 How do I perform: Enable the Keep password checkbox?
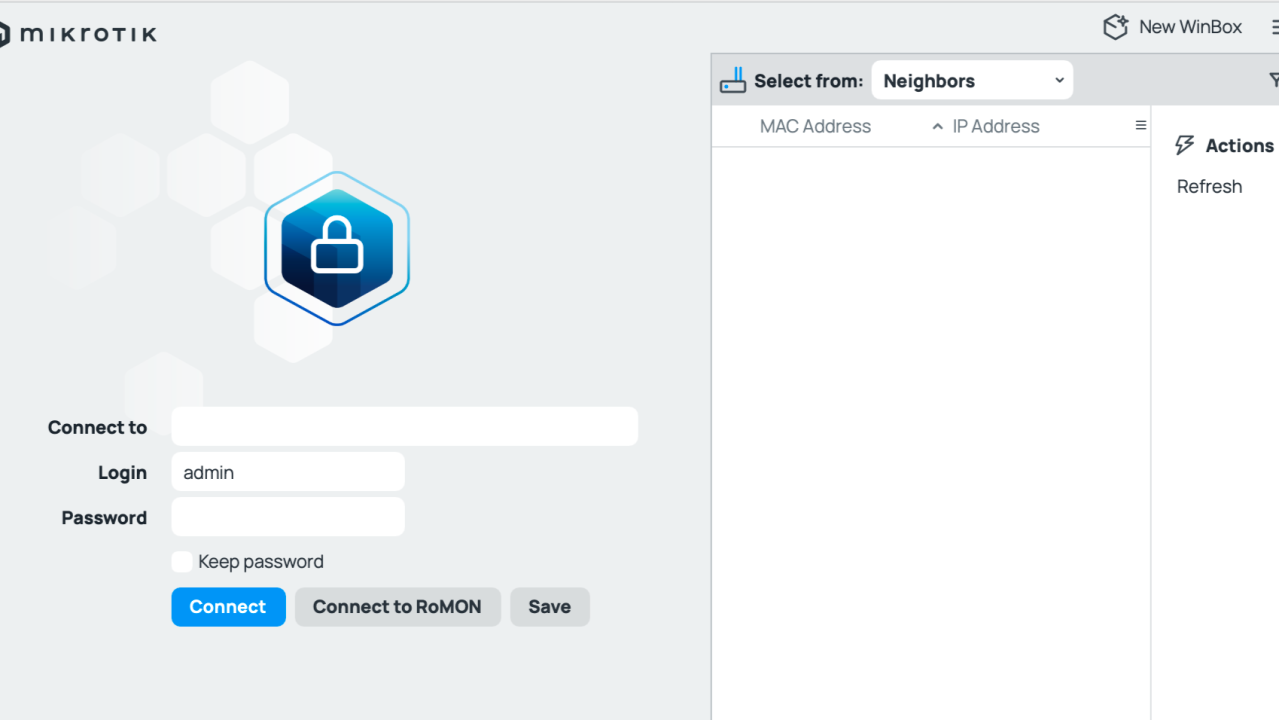click(182, 562)
